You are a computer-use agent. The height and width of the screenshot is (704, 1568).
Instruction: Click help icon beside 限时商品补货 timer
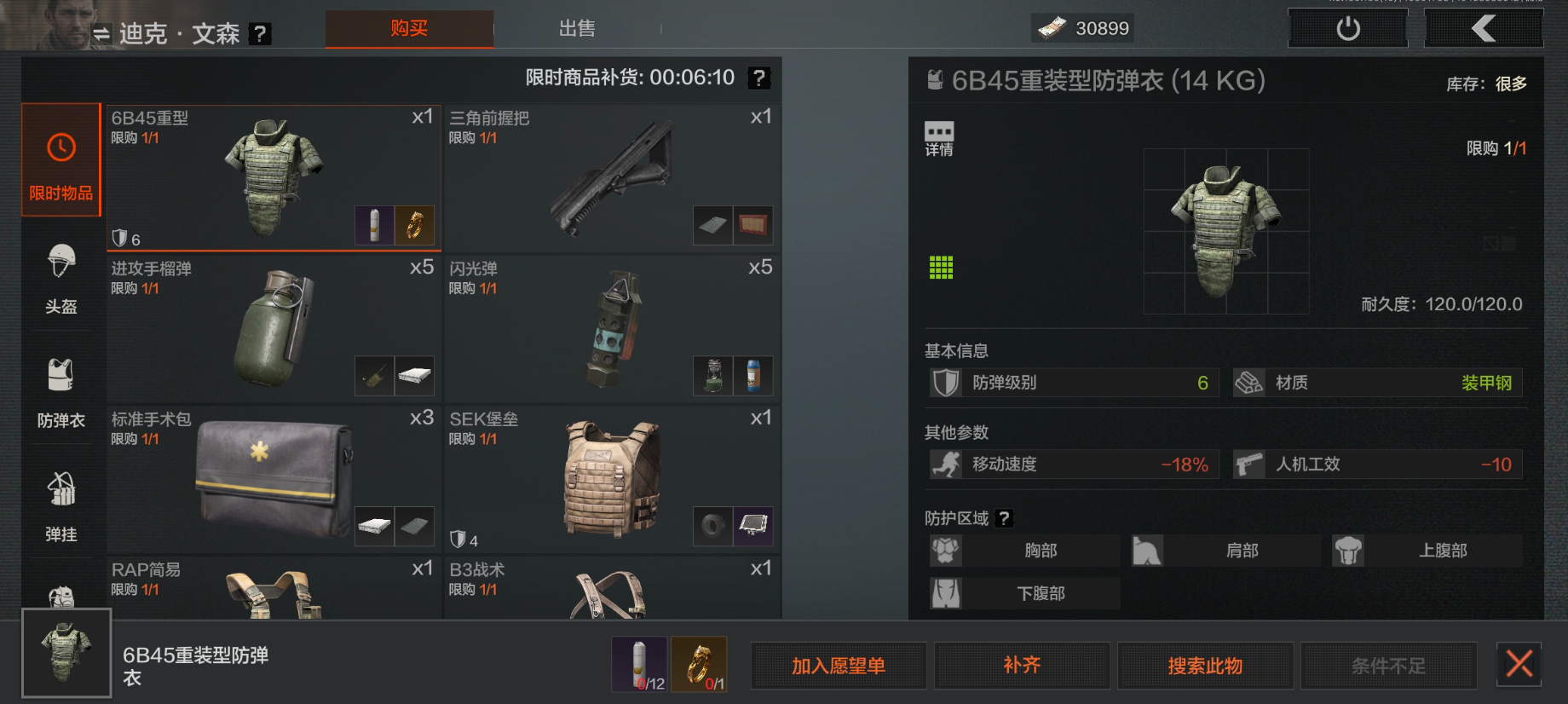758,78
